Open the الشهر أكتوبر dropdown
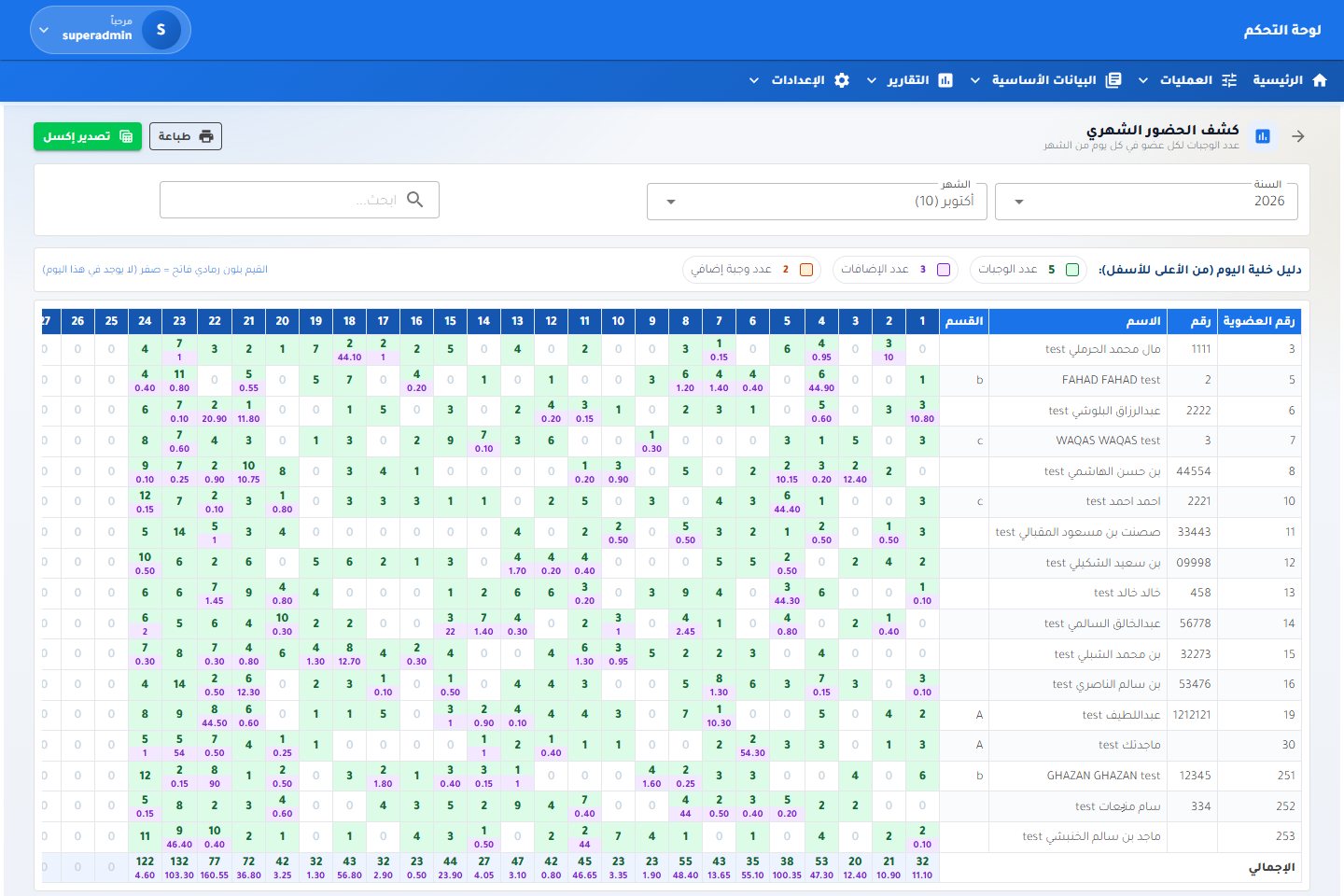The image size is (1344, 896). [x=817, y=201]
